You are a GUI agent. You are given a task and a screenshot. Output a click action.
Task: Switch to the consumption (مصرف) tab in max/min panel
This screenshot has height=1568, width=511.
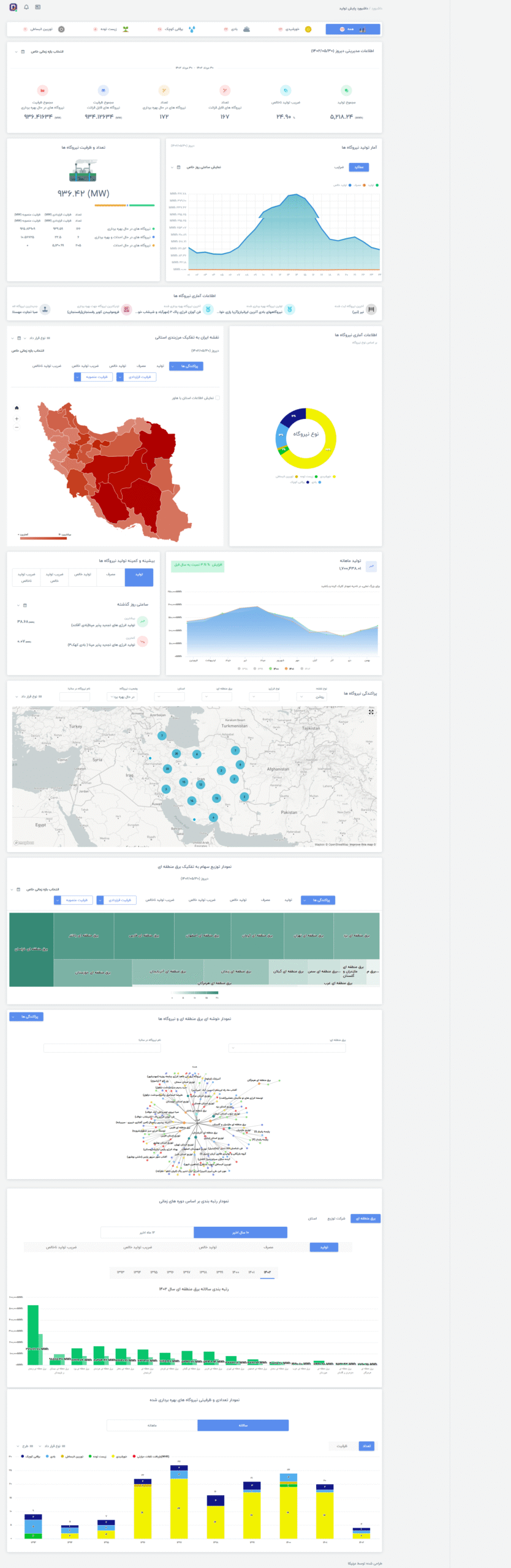[111, 575]
